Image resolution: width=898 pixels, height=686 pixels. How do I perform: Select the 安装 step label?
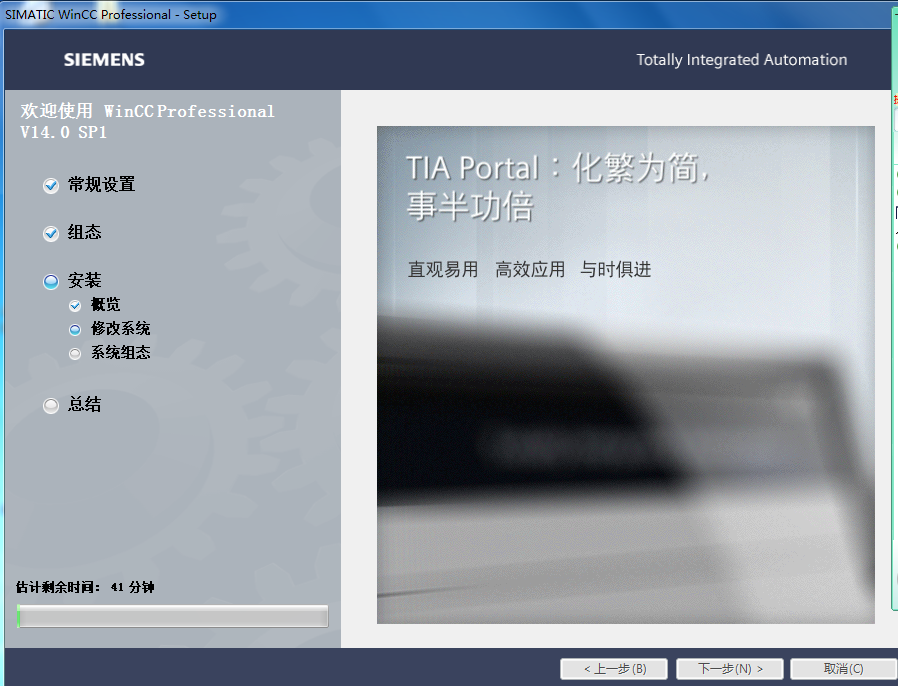tap(85, 281)
